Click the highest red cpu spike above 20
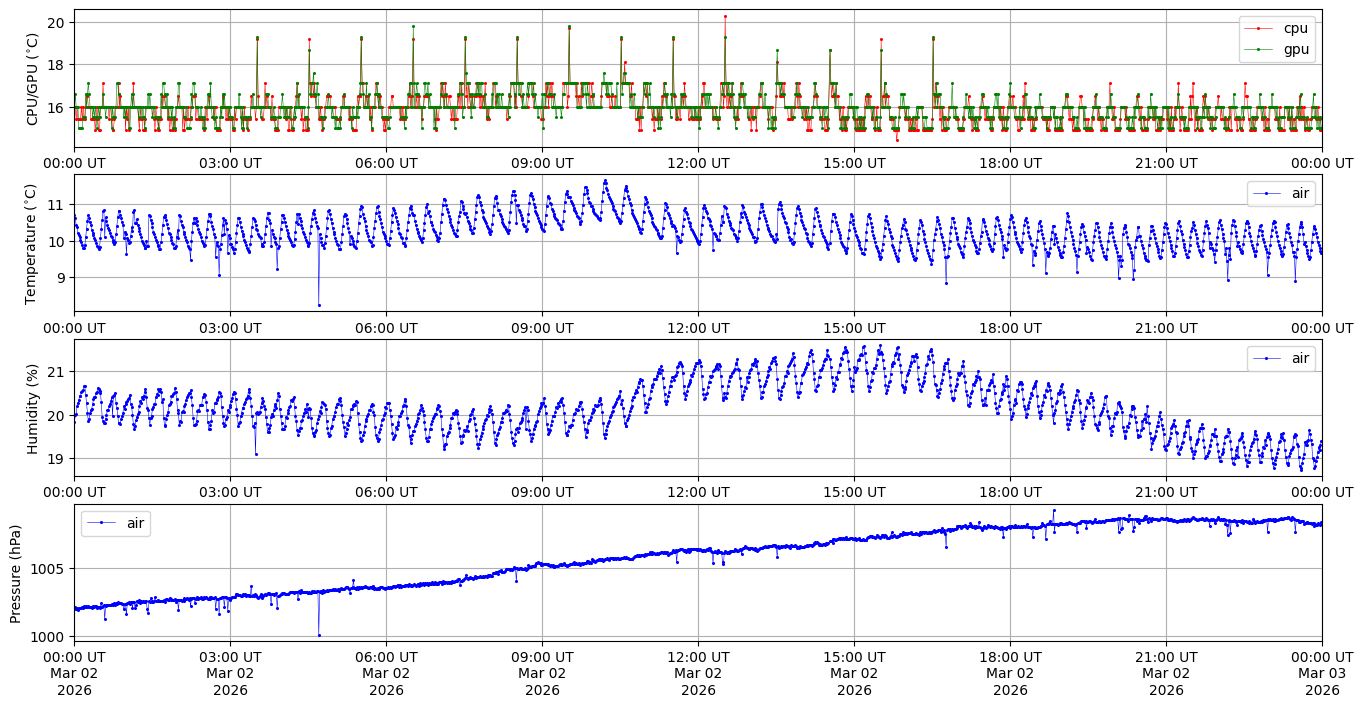This screenshot has width=1363, height=707. [725, 16]
